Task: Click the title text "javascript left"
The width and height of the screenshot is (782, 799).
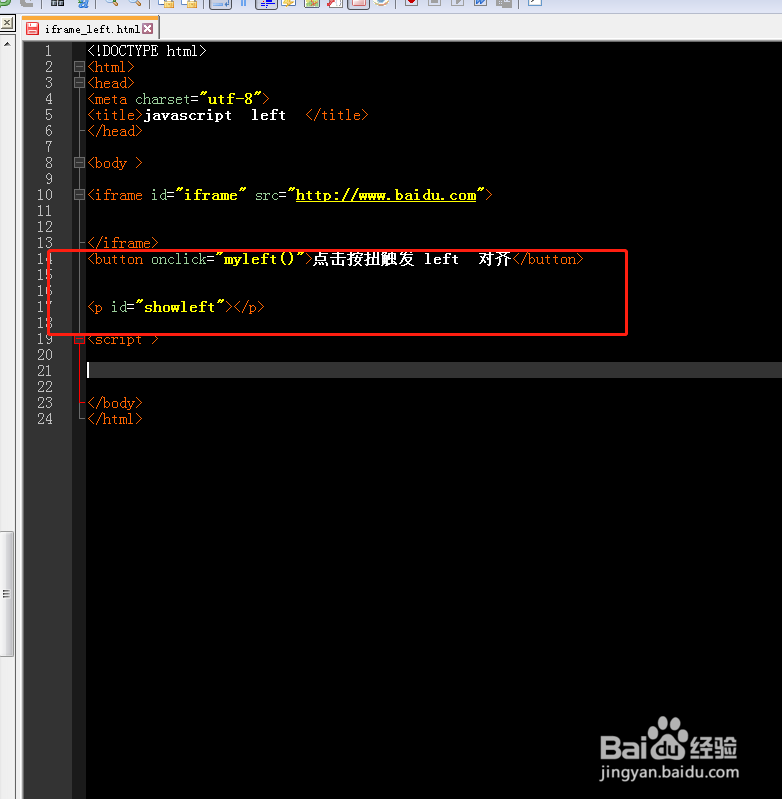Action: tap(214, 115)
